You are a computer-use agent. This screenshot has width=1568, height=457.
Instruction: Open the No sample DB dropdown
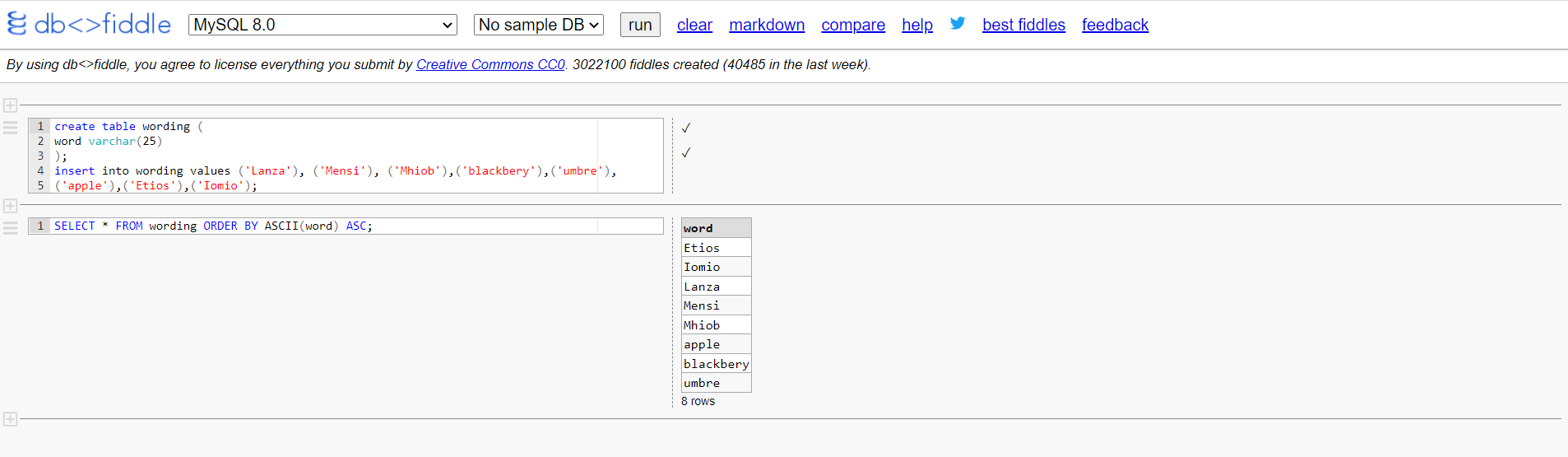point(539,25)
